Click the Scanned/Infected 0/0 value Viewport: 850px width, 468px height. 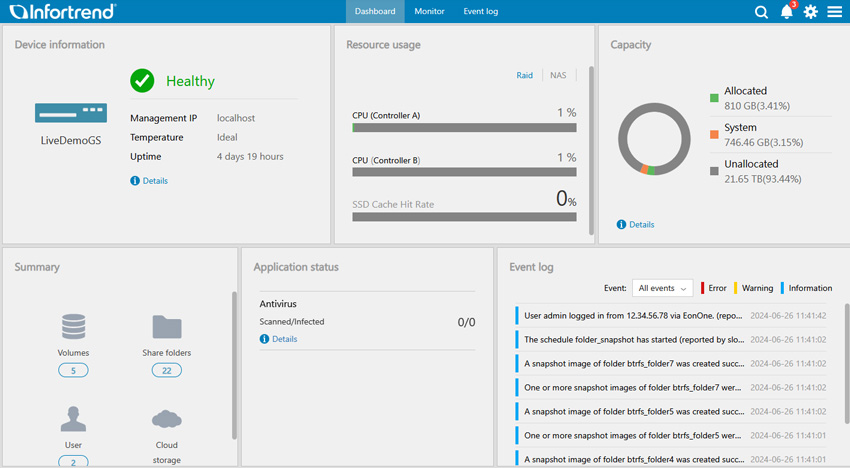click(x=466, y=322)
